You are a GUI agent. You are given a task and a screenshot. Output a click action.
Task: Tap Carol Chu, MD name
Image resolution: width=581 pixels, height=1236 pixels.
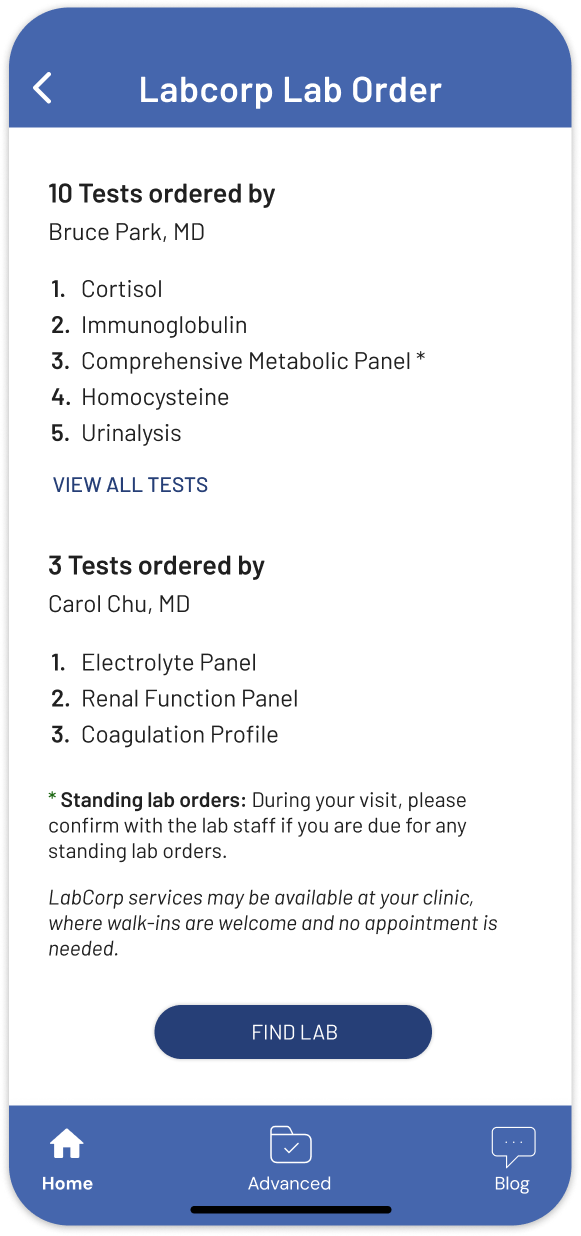point(119,605)
